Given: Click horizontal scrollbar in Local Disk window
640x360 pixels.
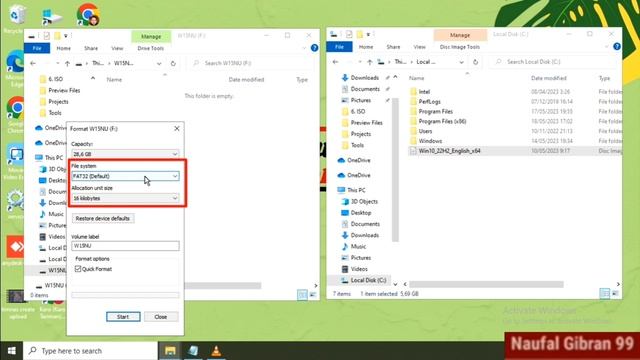Looking at the screenshot, I should [x=487, y=284].
